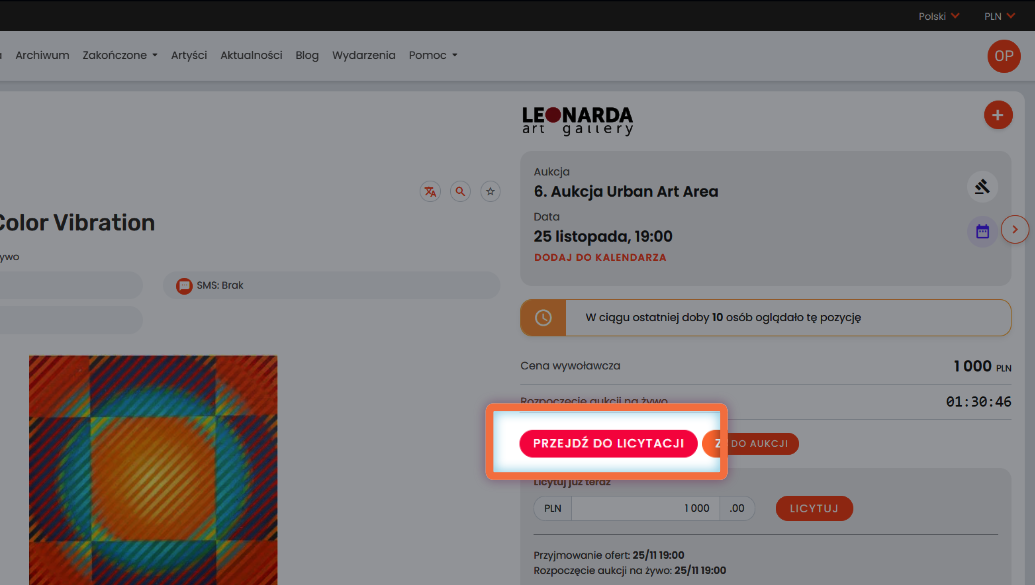Click Dodaj do kalendarza link

pyautogui.click(x=600, y=258)
